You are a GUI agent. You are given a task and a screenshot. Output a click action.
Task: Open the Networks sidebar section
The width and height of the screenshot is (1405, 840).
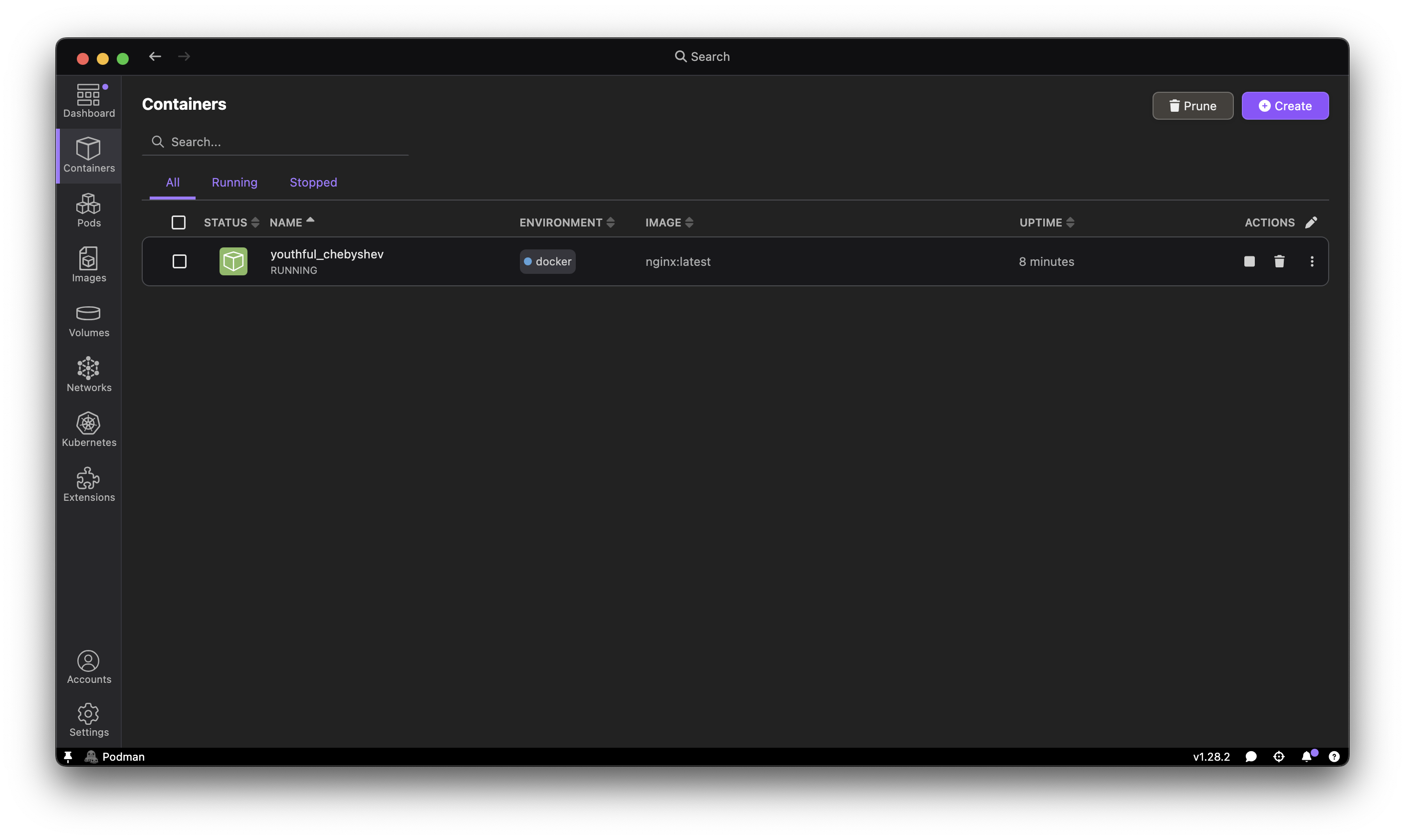(x=89, y=375)
